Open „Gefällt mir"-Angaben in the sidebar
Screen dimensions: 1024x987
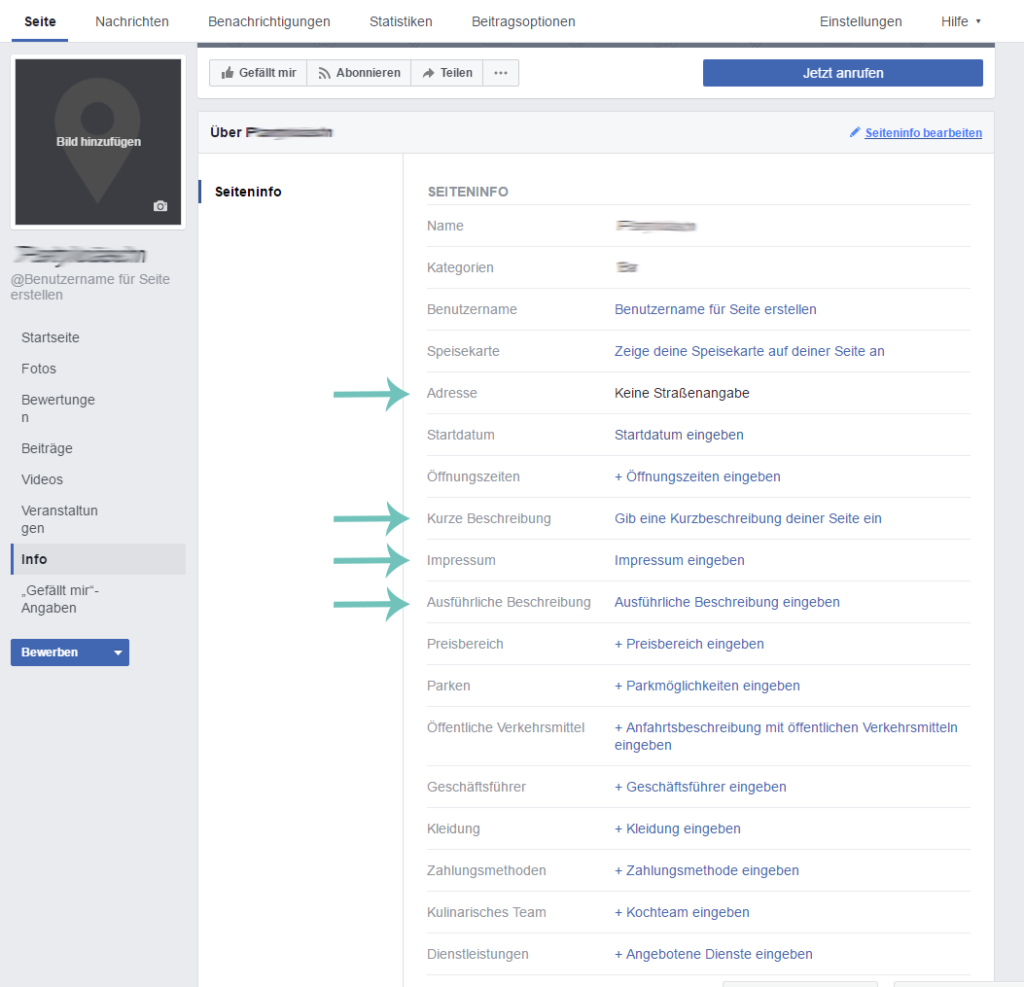click(x=59, y=599)
